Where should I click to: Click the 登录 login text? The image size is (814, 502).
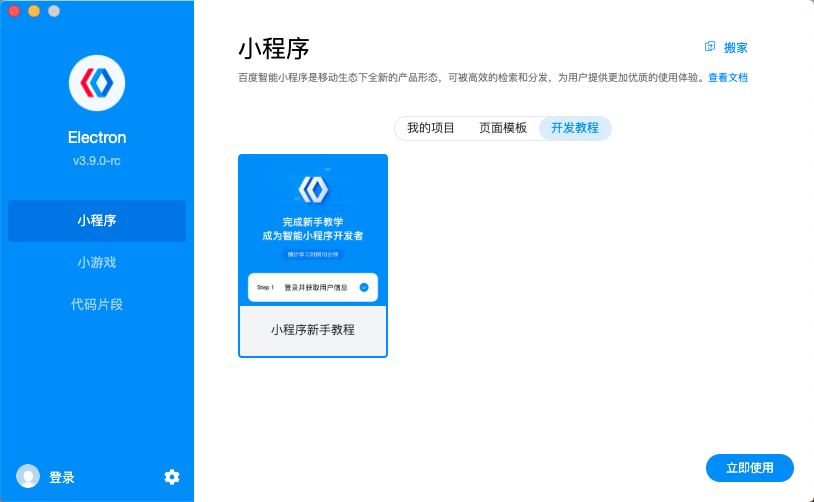click(x=62, y=477)
